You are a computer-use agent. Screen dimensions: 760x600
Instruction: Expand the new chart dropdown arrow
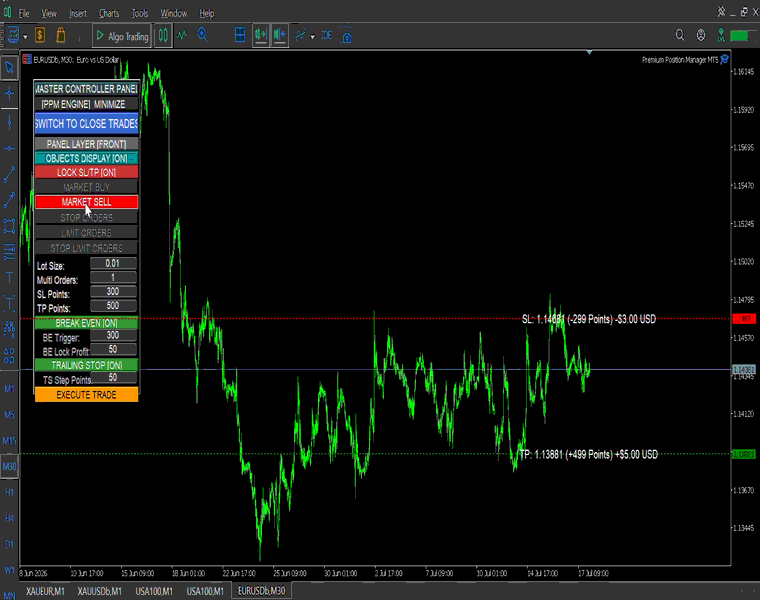[x=25, y=37]
